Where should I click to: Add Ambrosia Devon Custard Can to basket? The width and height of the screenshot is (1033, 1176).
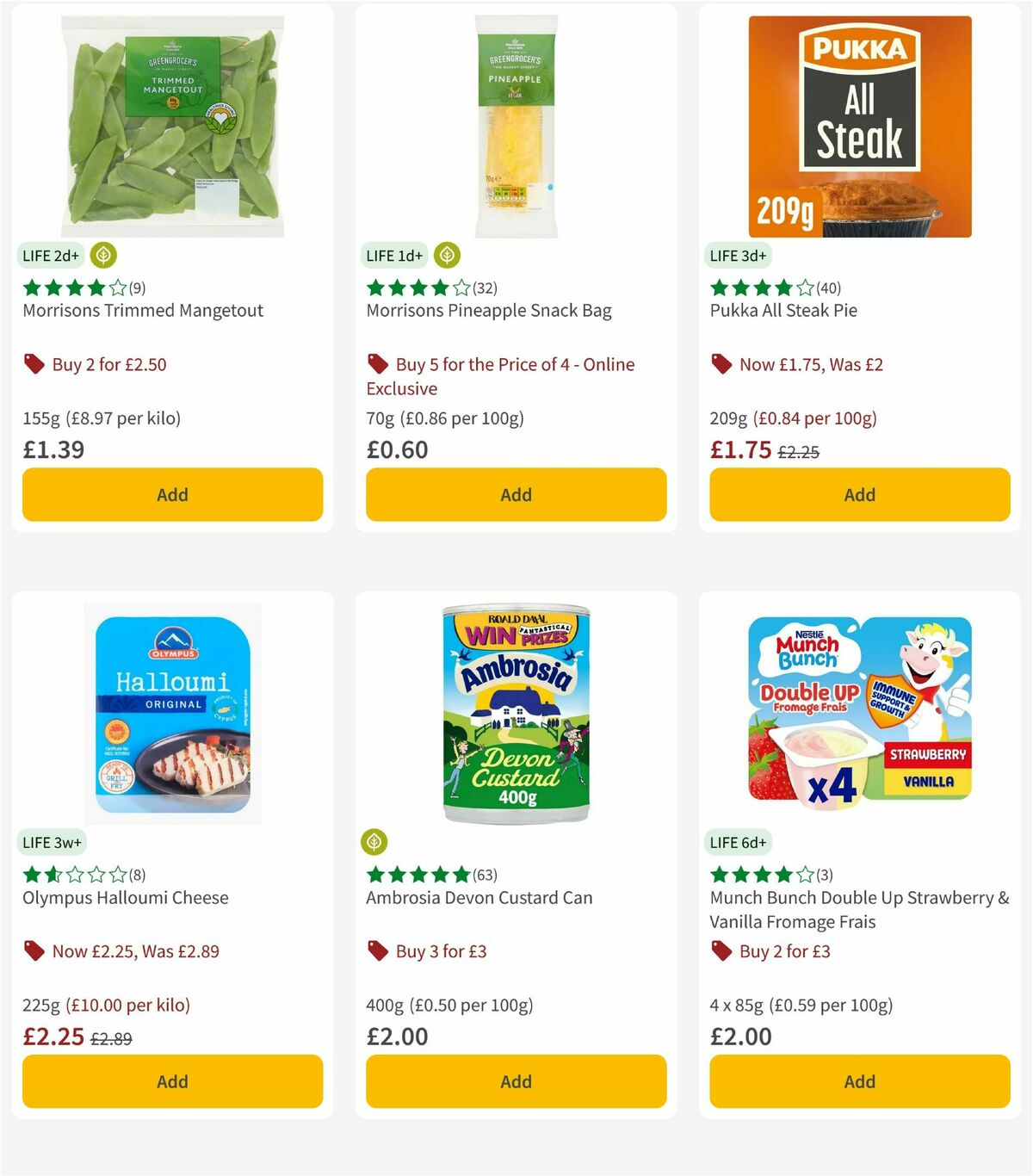pos(515,1081)
